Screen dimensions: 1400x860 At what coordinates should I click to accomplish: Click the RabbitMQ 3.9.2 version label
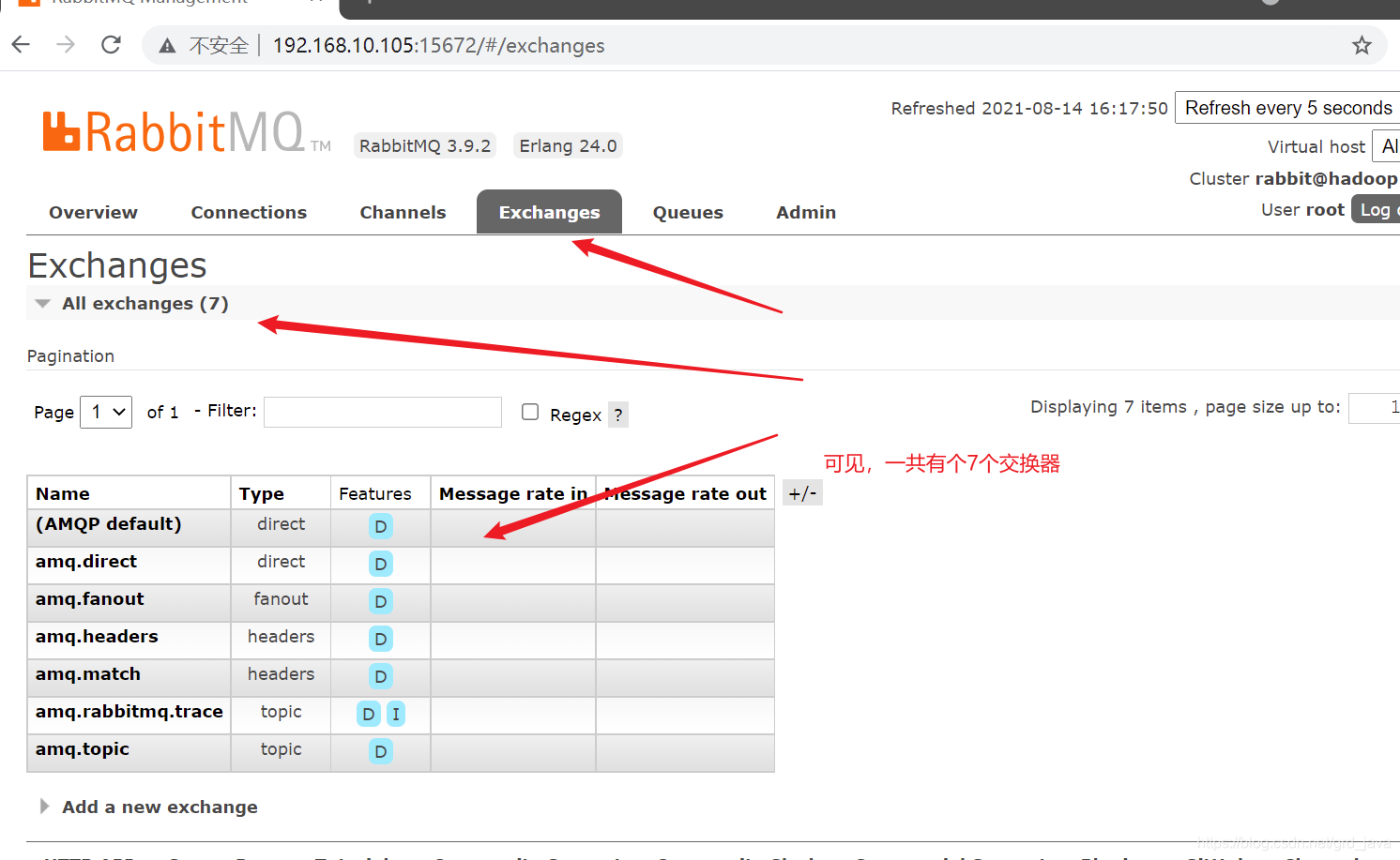click(425, 146)
